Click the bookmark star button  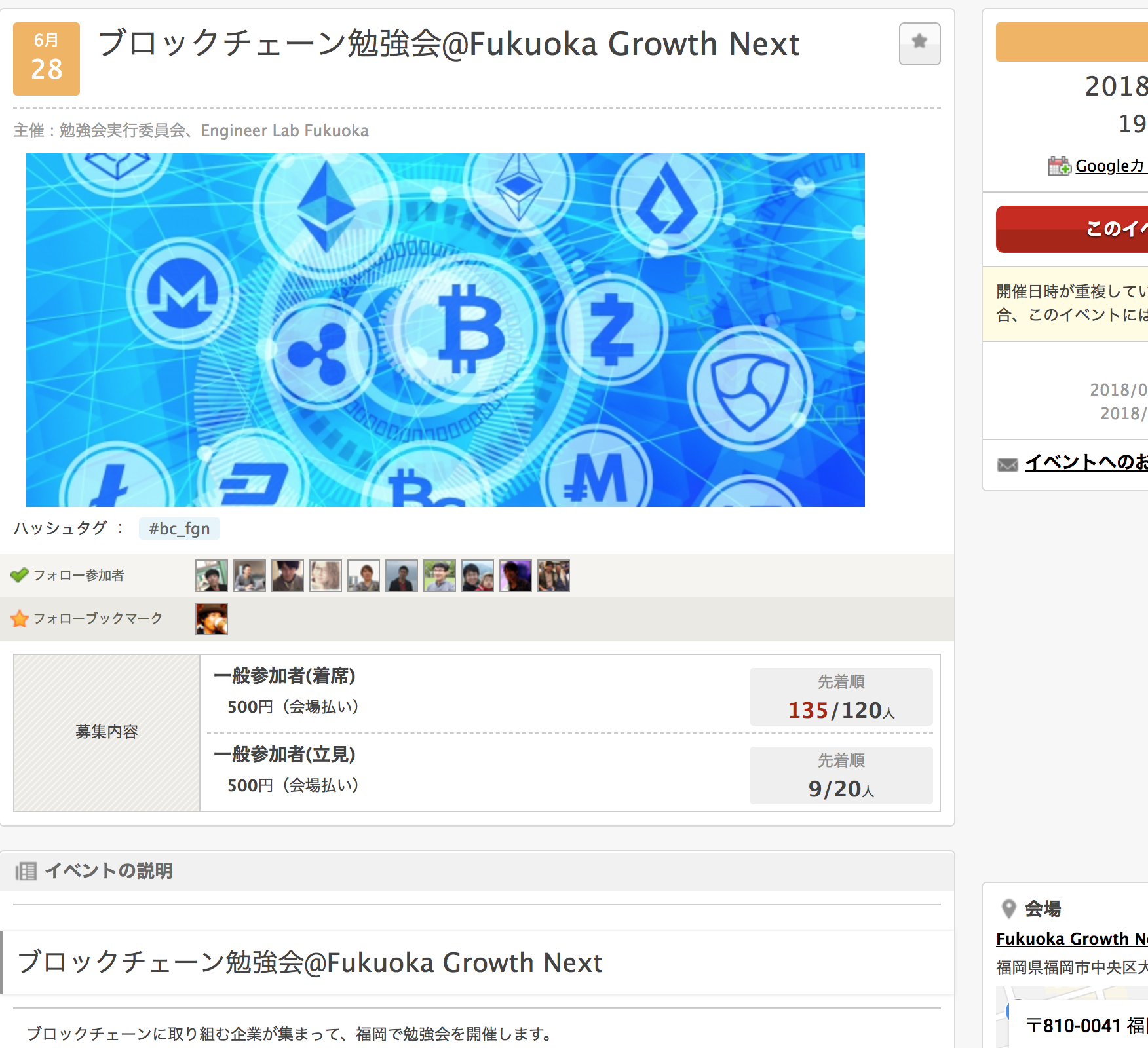pyautogui.click(x=919, y=44)
